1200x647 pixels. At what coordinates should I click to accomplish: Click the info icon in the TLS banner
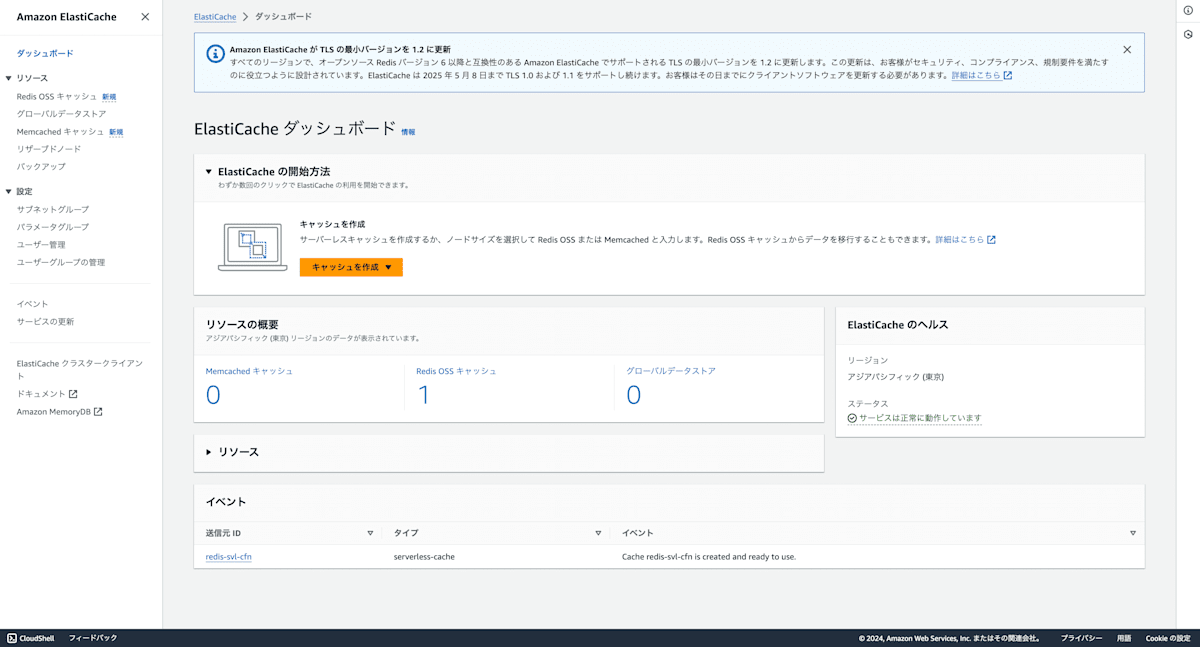tap(215, 53)
